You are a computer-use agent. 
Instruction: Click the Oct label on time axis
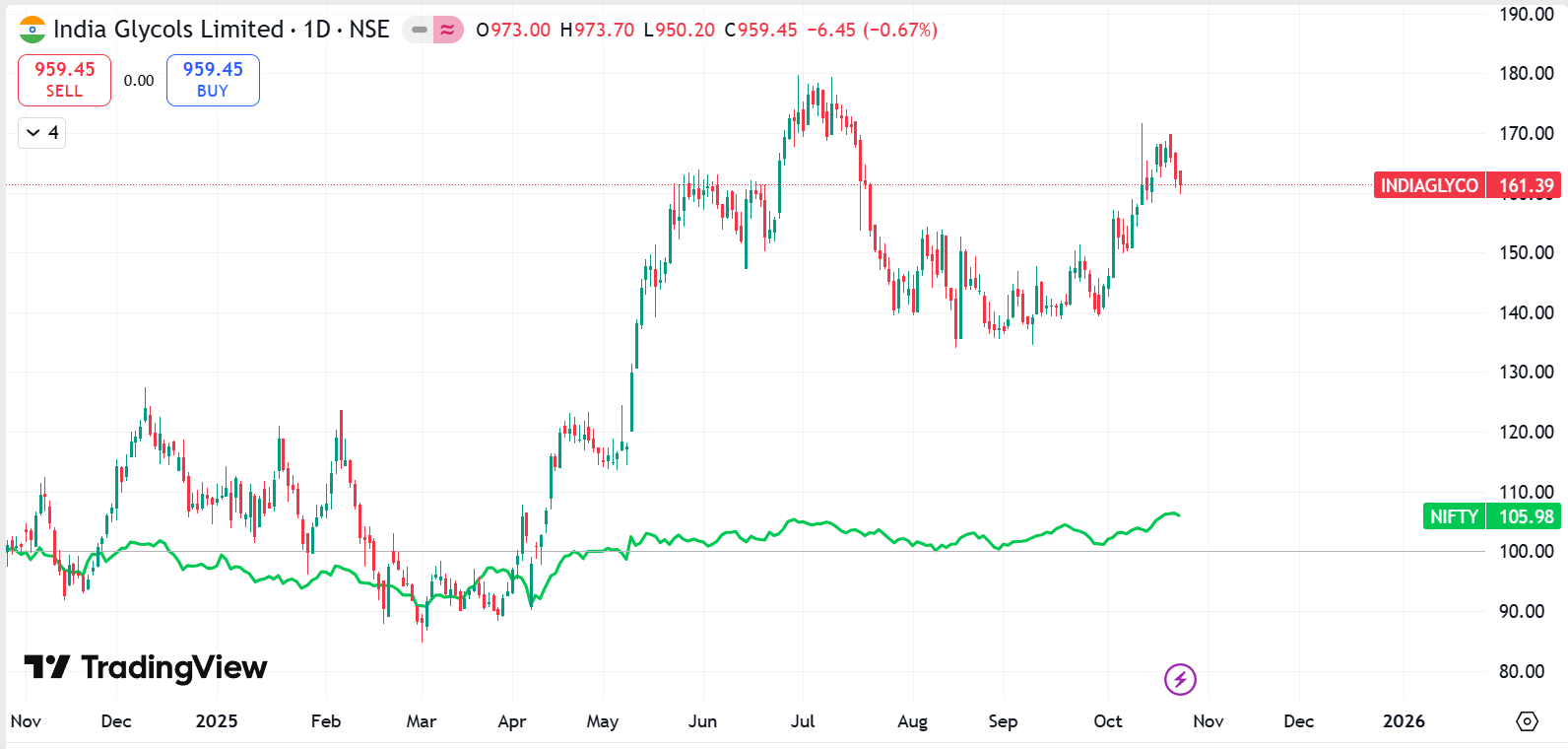1108,721
